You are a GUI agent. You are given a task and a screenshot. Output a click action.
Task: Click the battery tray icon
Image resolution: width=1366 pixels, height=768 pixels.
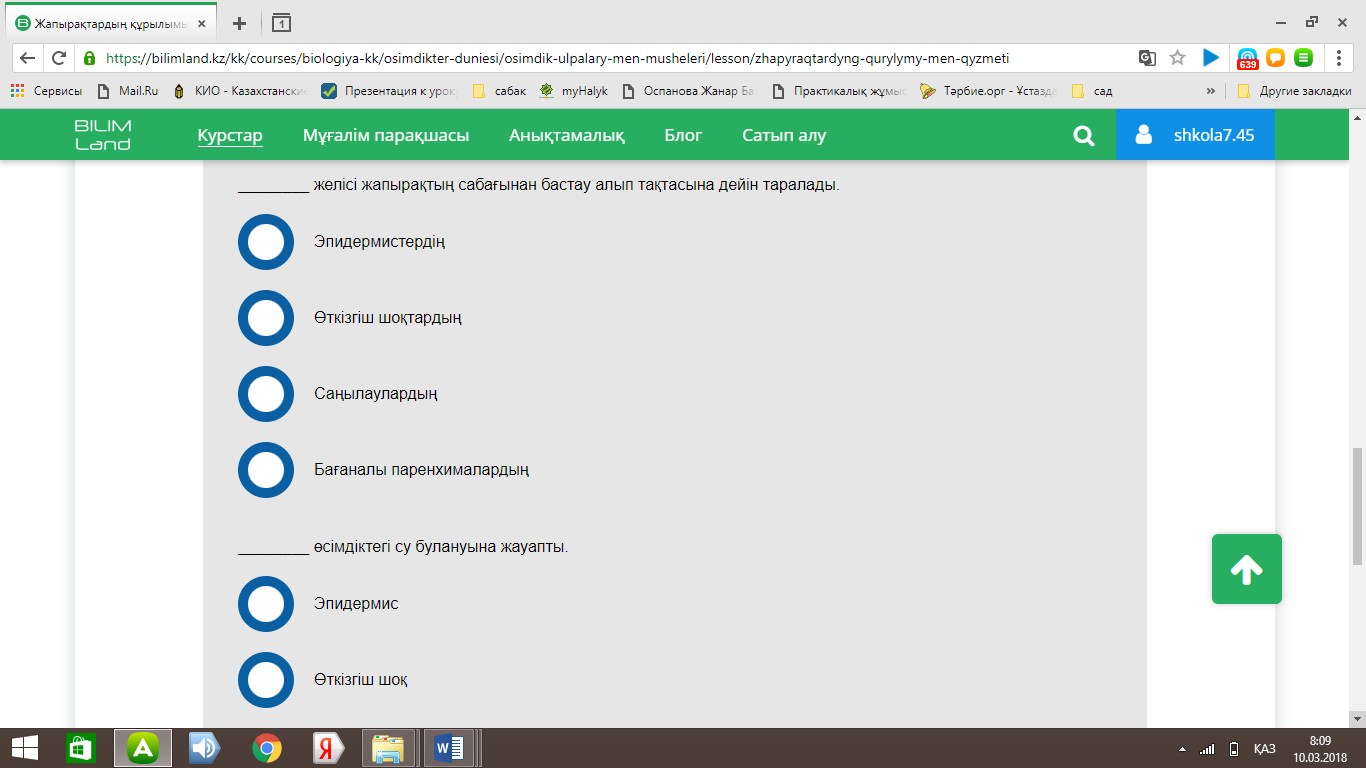click(x=1234, y=749)
